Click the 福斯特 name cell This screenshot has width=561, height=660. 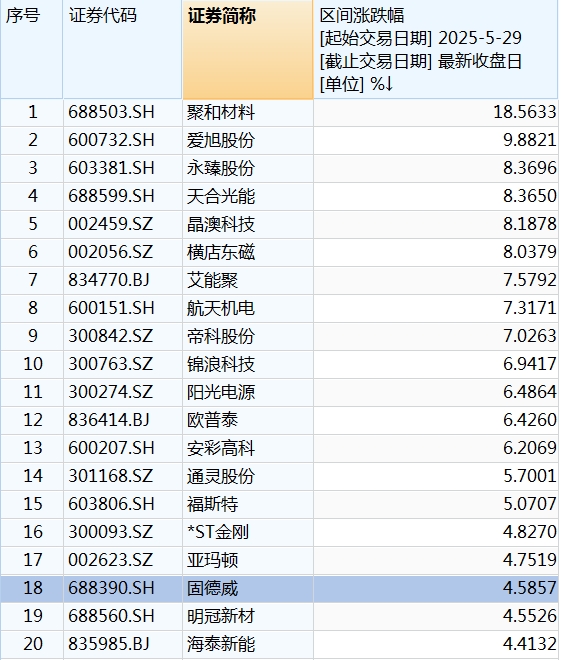coord(248,504)
